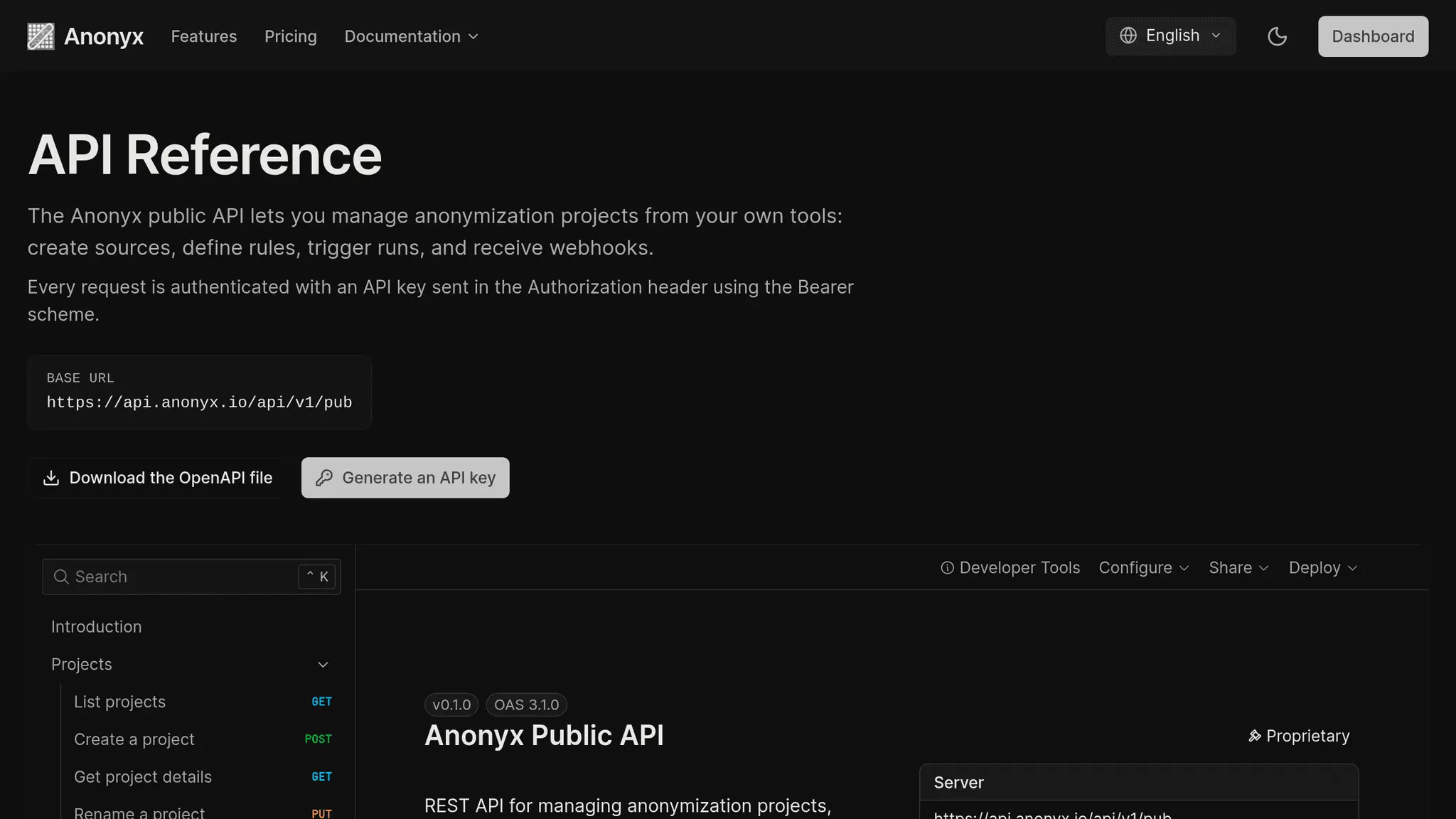Click the GET badge on List projects
Screen dimensions: 1456x819
click(x=321, y=702)
